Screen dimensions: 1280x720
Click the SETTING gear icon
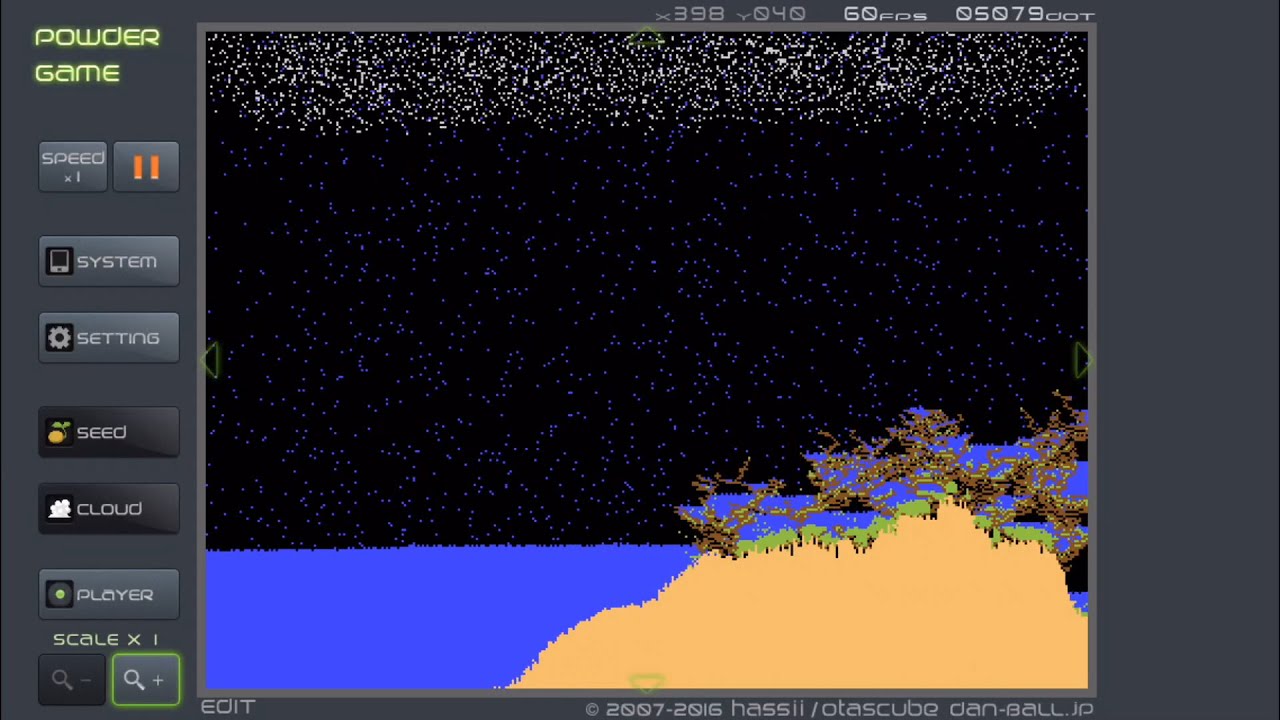(x=59, y=337)
